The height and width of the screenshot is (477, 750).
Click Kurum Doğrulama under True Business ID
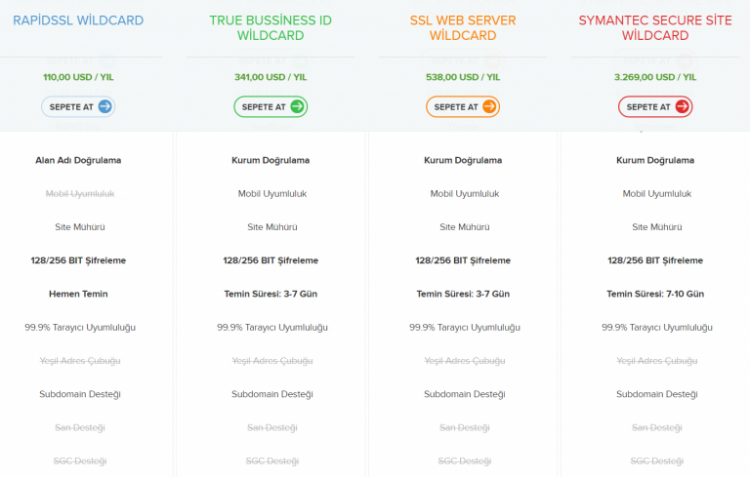tap(270, 160)
